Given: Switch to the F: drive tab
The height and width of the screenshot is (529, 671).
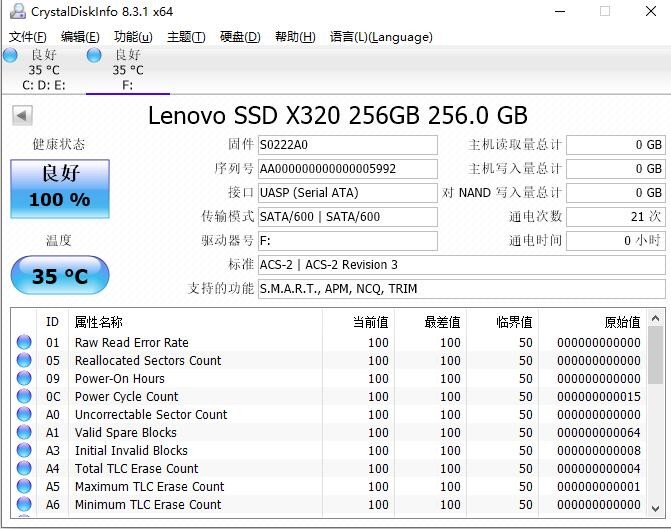Looking at the screenshot, I should click(128, 70).
